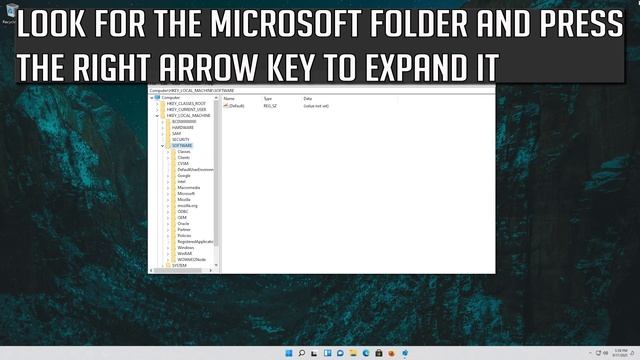Screen dimensions: 640x360
Task: Select the ODBC key
Action: point(183,211)
